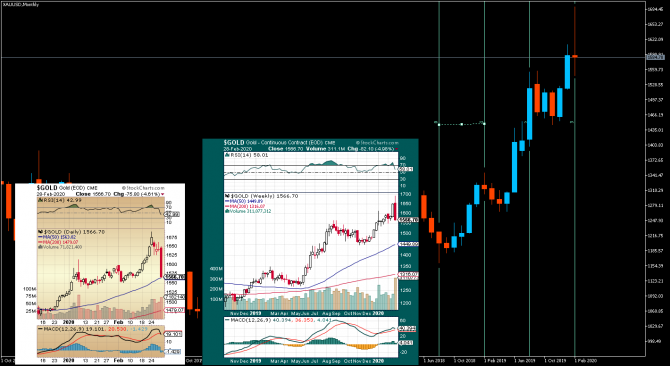Click the $GOLD Daily chart thumbnail image

pyautogui.click(x=100, y=274)
